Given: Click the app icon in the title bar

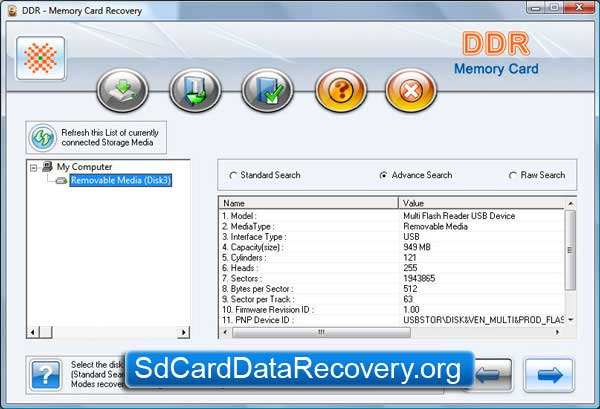Looking at the screenshot, I should click(x=12, y=11).
